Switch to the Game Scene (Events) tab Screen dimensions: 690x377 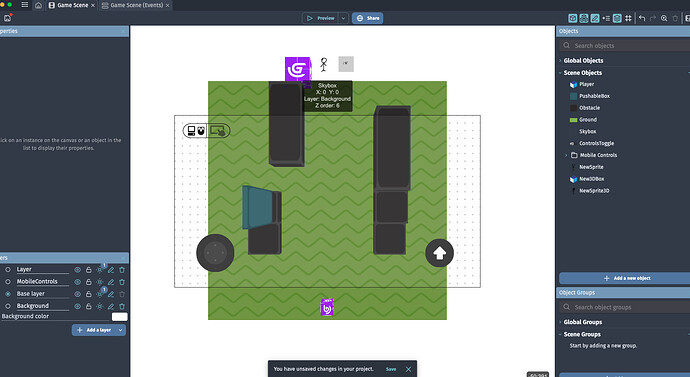click(x=136, y=5)
